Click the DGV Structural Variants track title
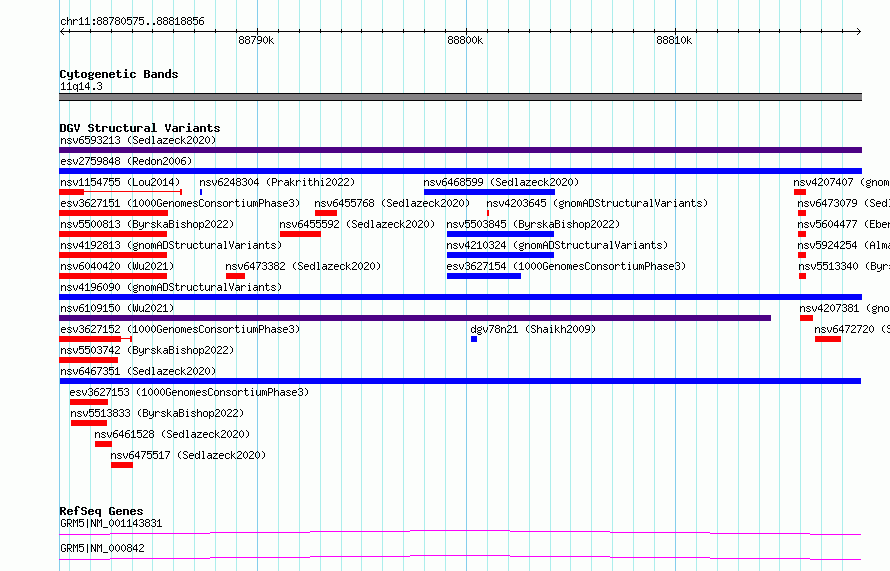This screenshot has height=571, width=890. 140,128
